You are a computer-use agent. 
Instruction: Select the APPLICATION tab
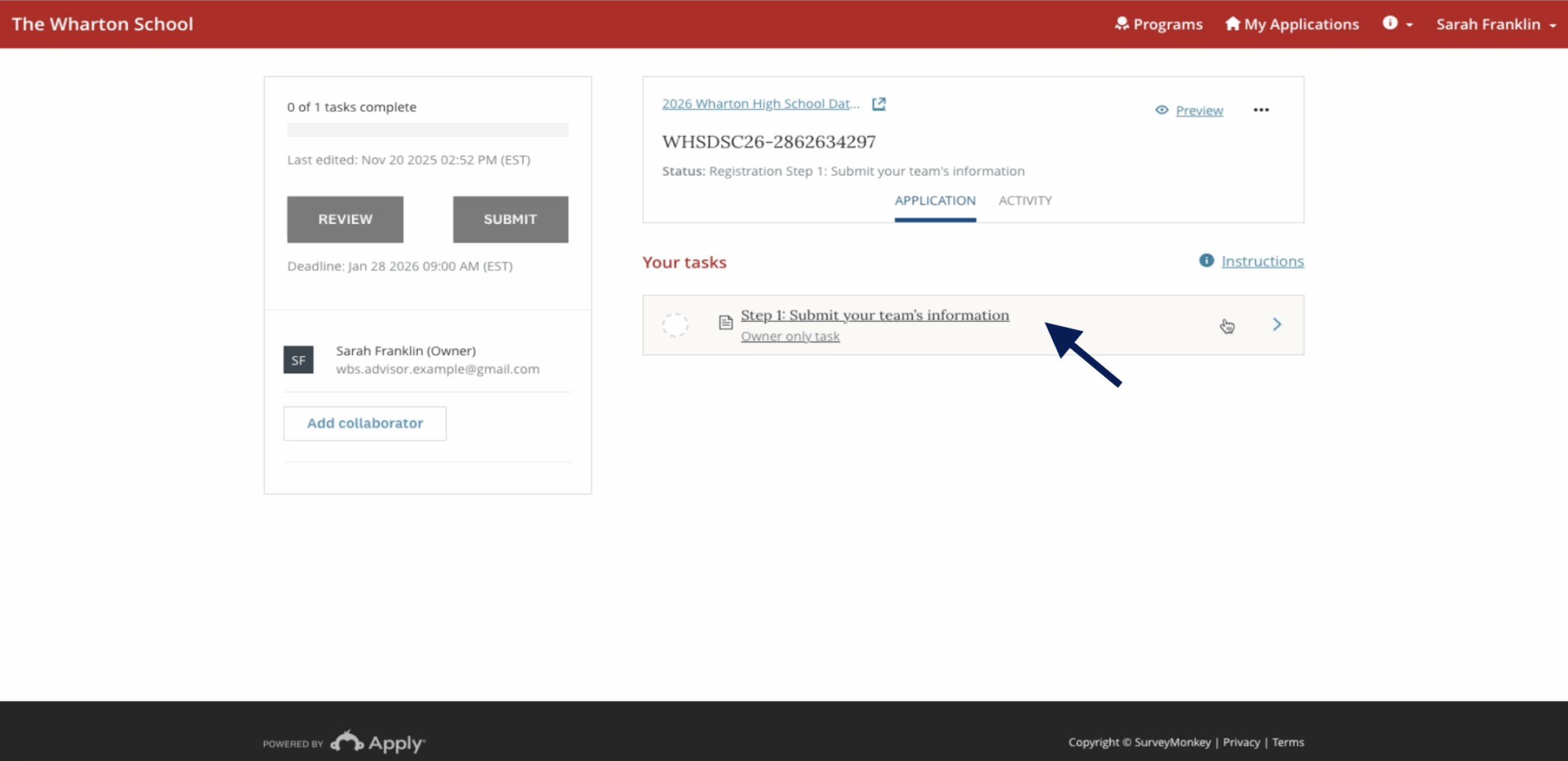(935, 201)
